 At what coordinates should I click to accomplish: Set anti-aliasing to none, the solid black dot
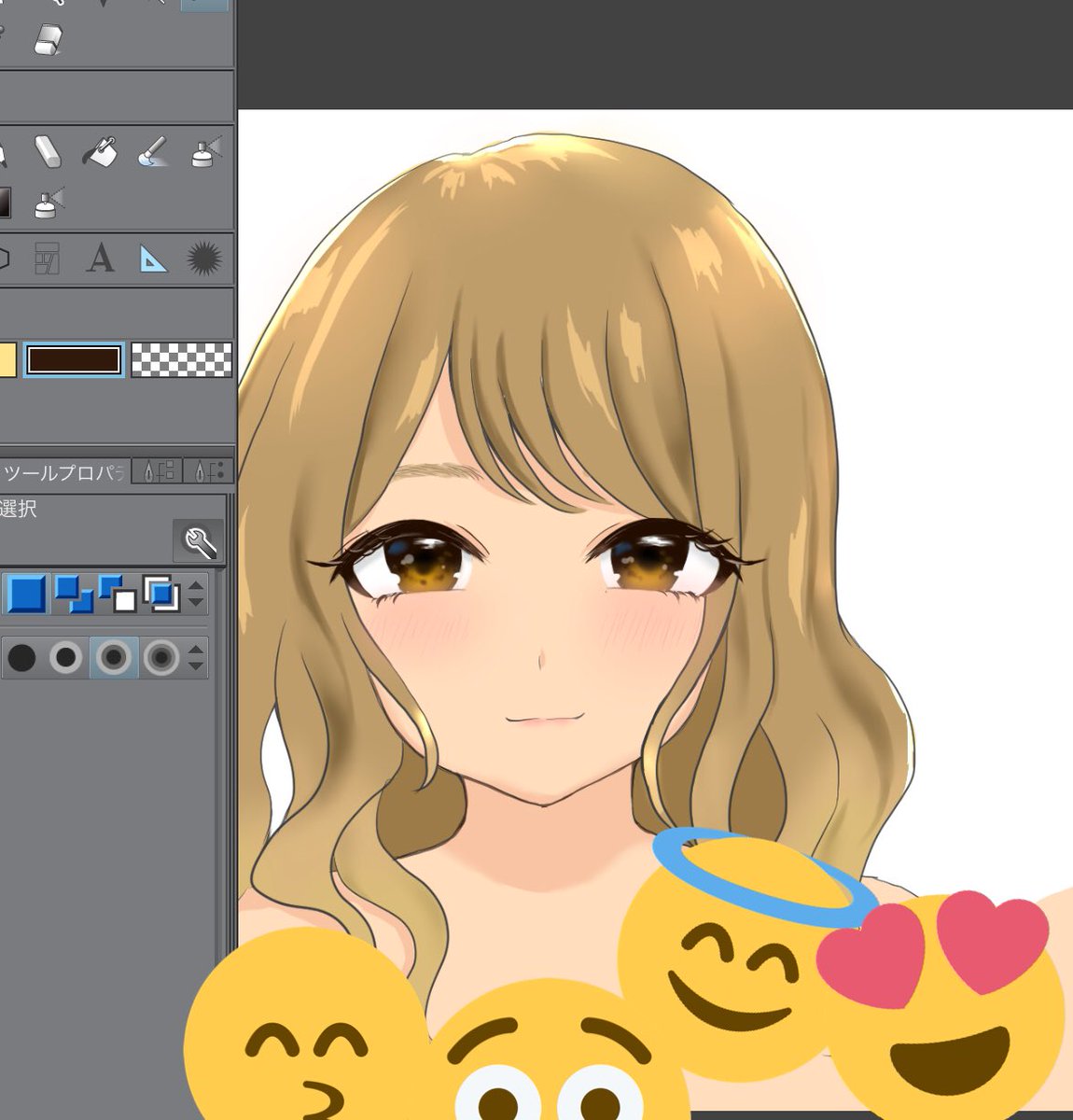click(x=21, y=658)
